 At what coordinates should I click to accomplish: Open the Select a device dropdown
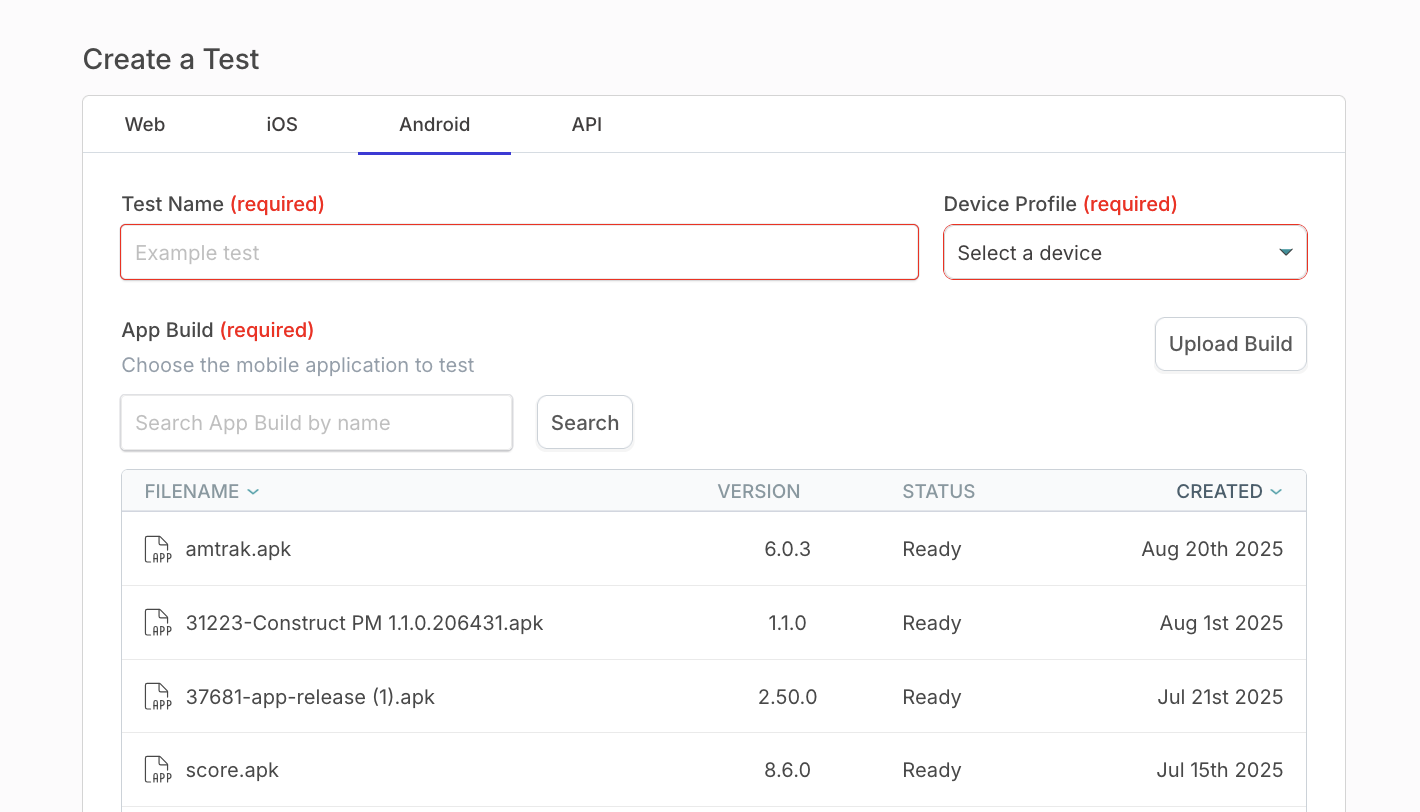1125,252
